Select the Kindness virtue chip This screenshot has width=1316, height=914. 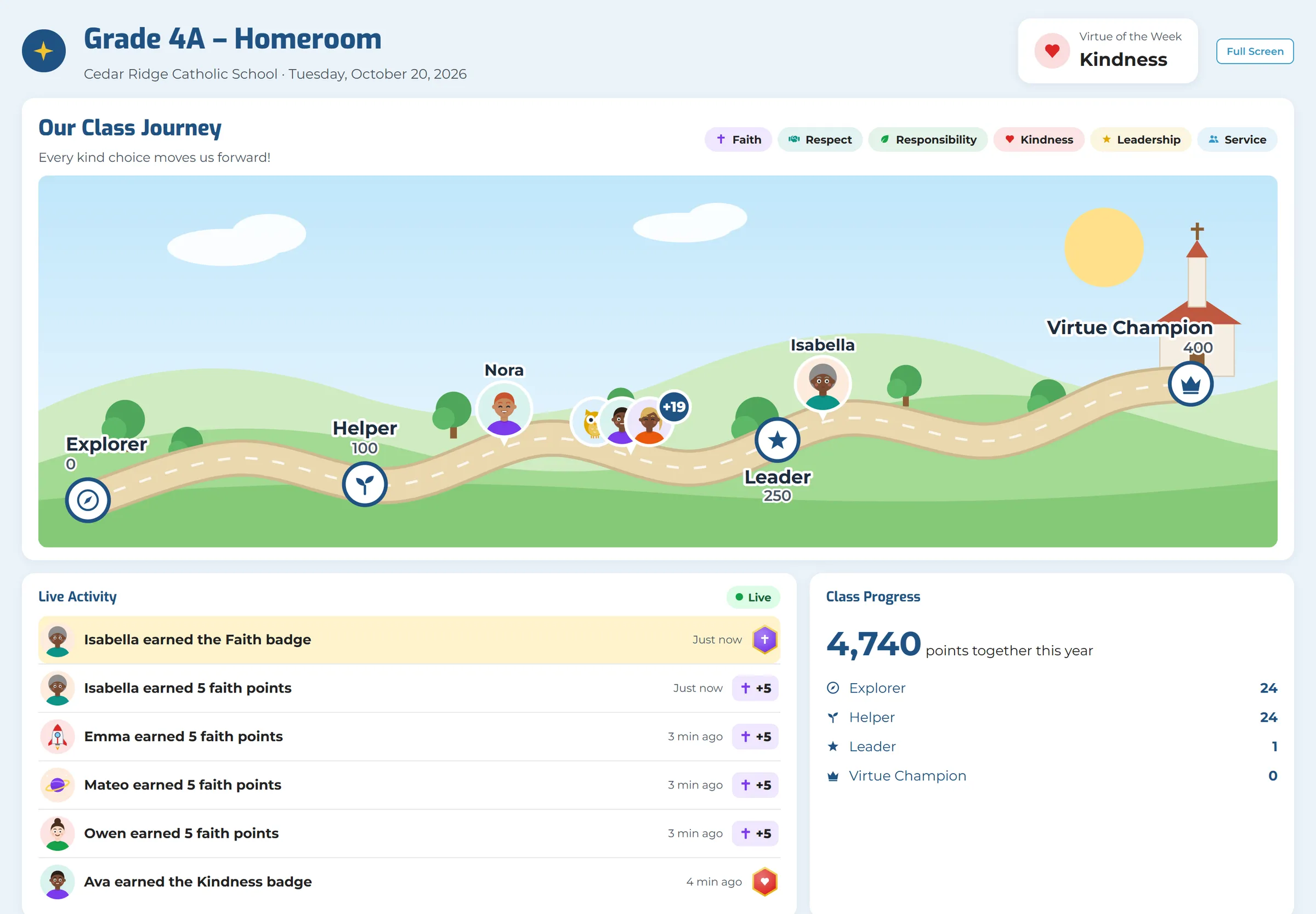pos(1038,140)
